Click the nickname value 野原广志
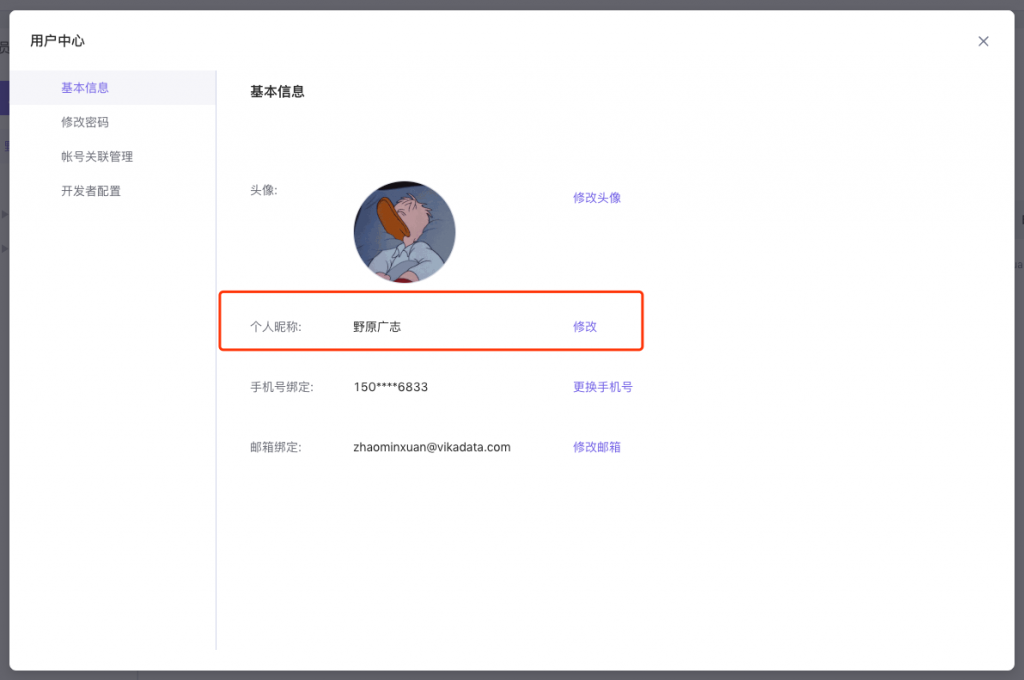This screenshot has width=1024, height=680. 377,327
